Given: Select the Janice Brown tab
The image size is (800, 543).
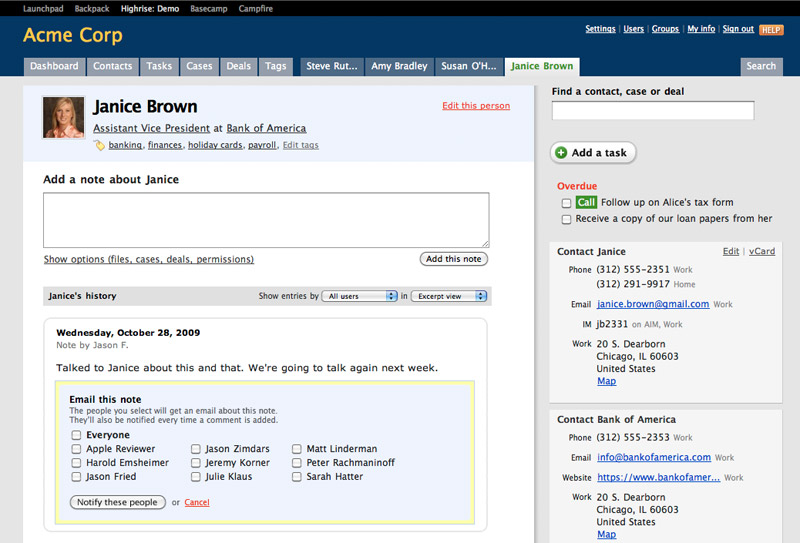Looking at the screenshot, I should point(542,66).
